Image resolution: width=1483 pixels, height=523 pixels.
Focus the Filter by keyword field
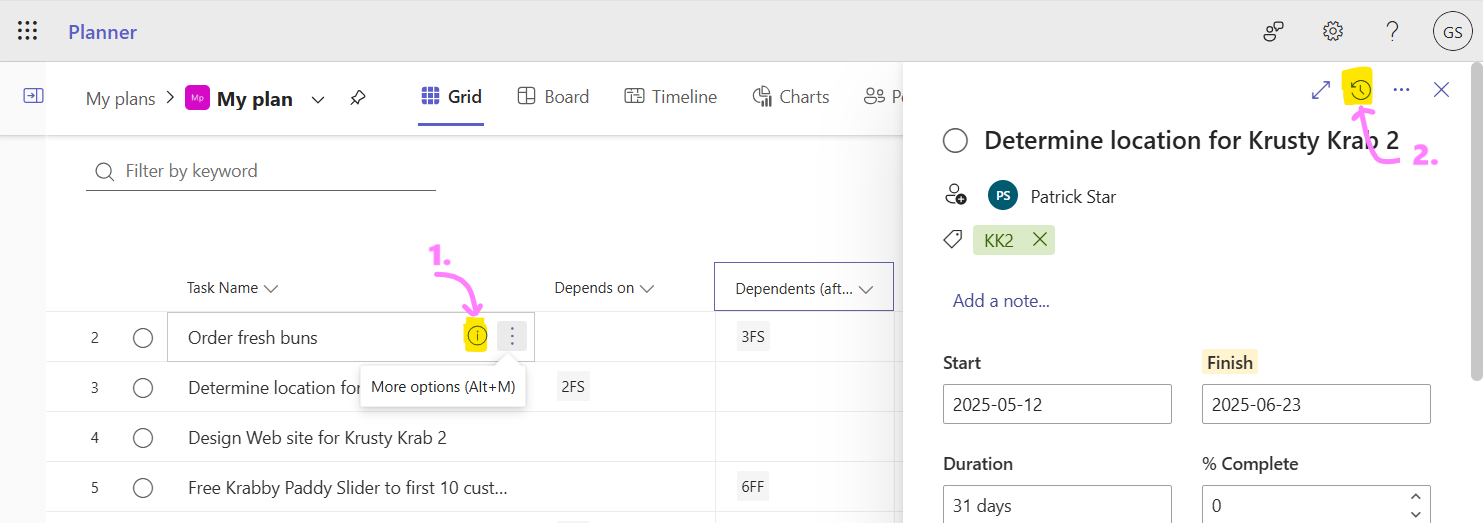[x=261, y=171]
